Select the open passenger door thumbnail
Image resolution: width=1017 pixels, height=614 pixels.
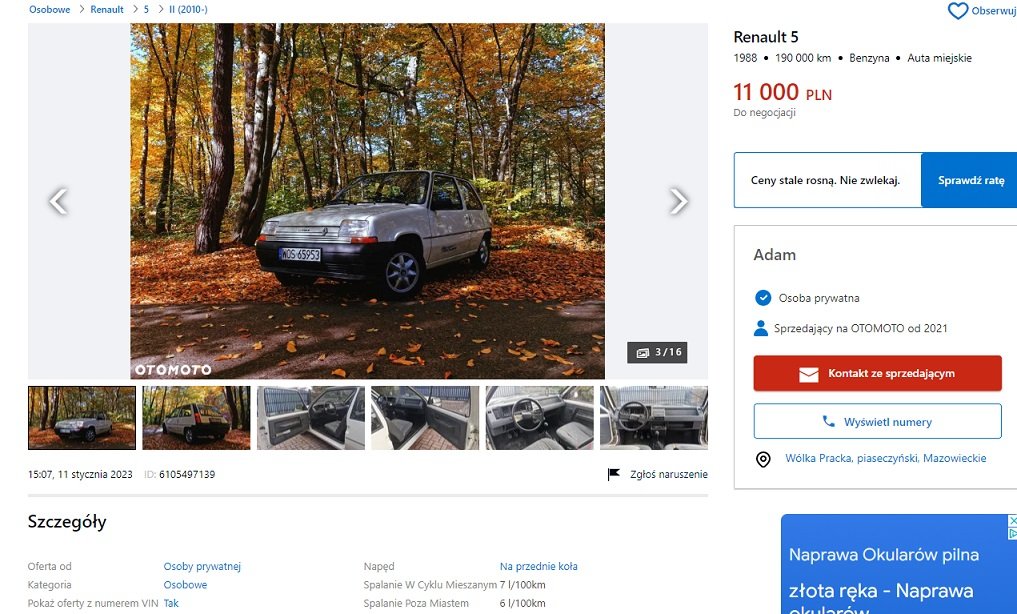pyautogui.click(x=425, y=418)
